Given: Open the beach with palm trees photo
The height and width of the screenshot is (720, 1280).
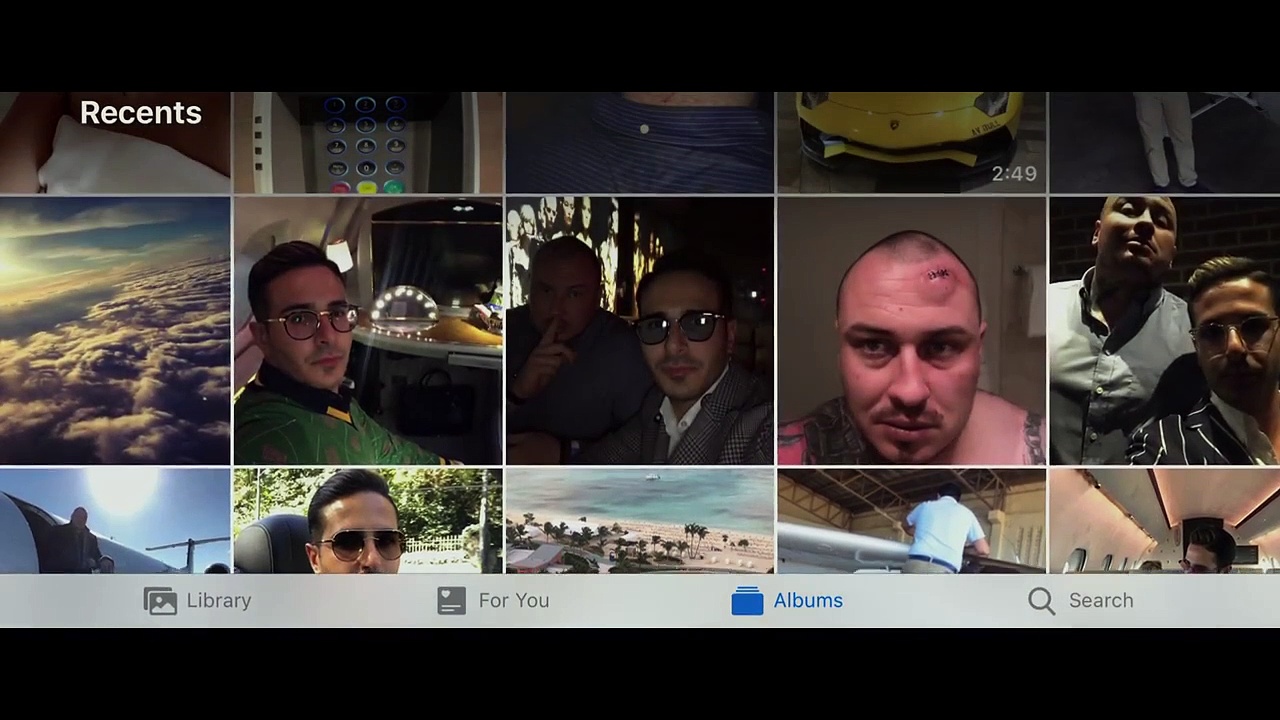Looking at the screenshot, I should [x=639, y=521].
